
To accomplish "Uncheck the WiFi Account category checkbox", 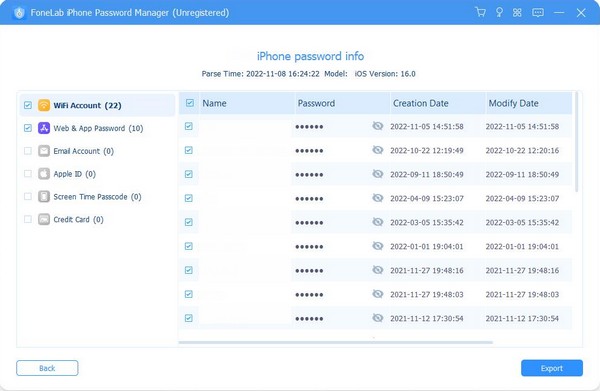I will pos(28,105).
